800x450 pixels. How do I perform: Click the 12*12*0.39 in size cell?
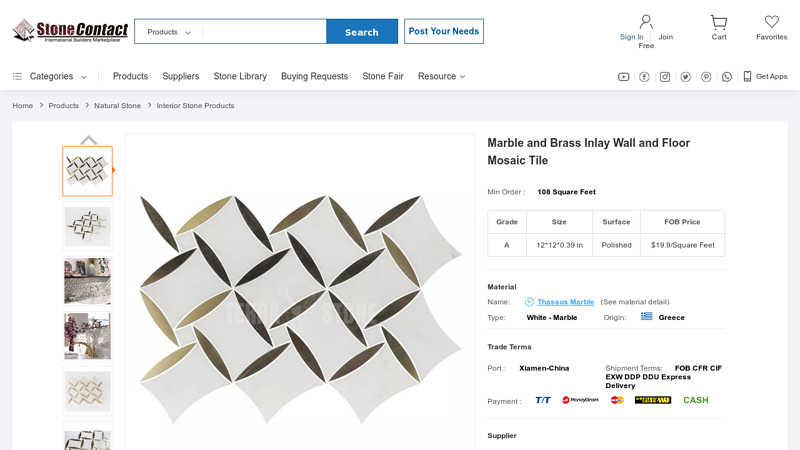559,245
